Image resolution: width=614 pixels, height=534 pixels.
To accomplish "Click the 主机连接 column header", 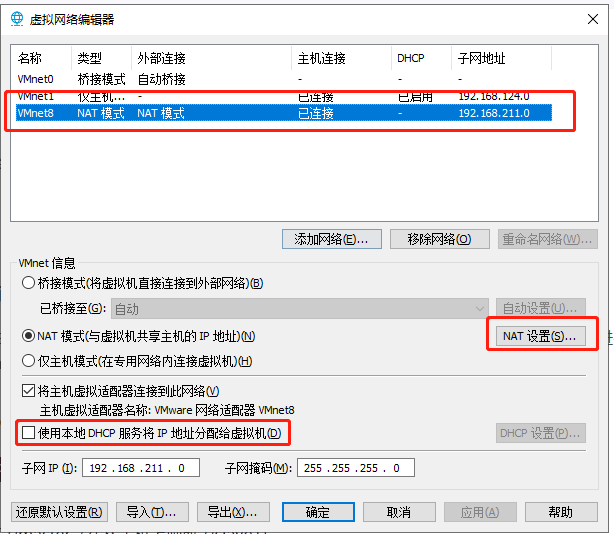I will point(341,58).
